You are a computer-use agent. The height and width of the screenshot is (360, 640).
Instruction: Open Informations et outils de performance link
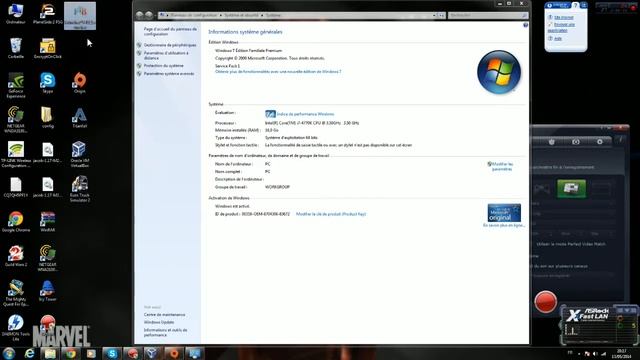(x=165, y=332)
